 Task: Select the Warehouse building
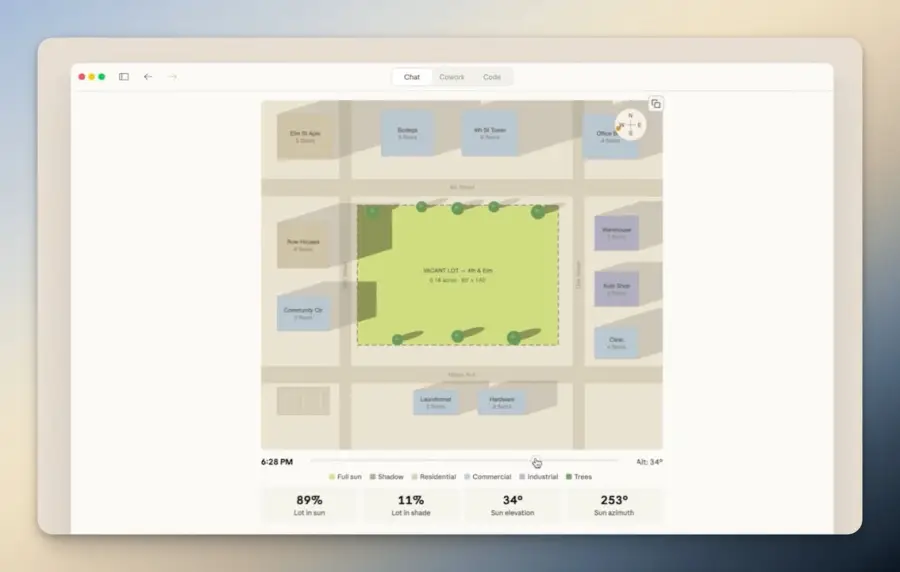point(616,232)
